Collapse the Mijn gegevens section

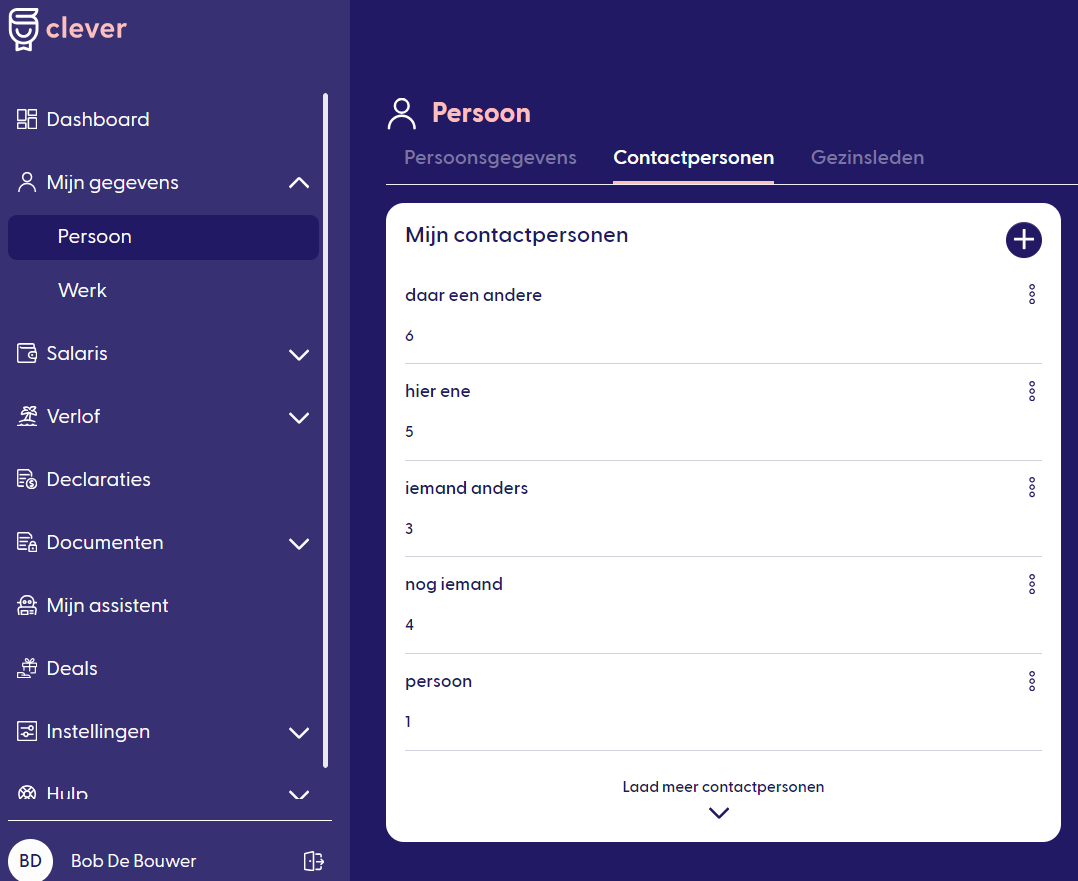pos(298,183)
